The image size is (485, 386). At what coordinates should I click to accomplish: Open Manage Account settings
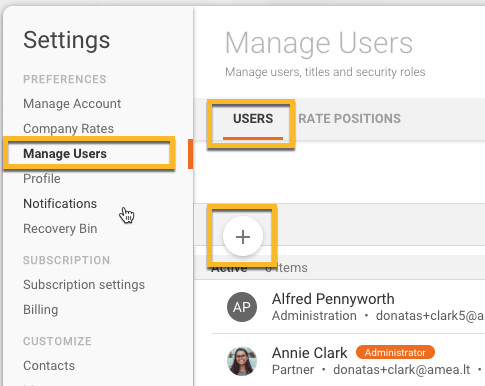tap(72, 104)
